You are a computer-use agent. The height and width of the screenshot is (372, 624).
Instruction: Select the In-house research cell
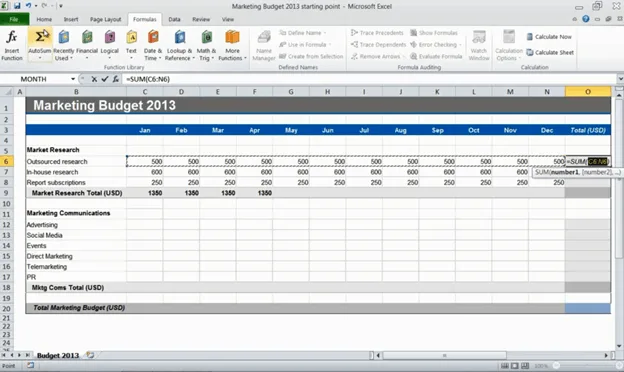click(76, 172)
